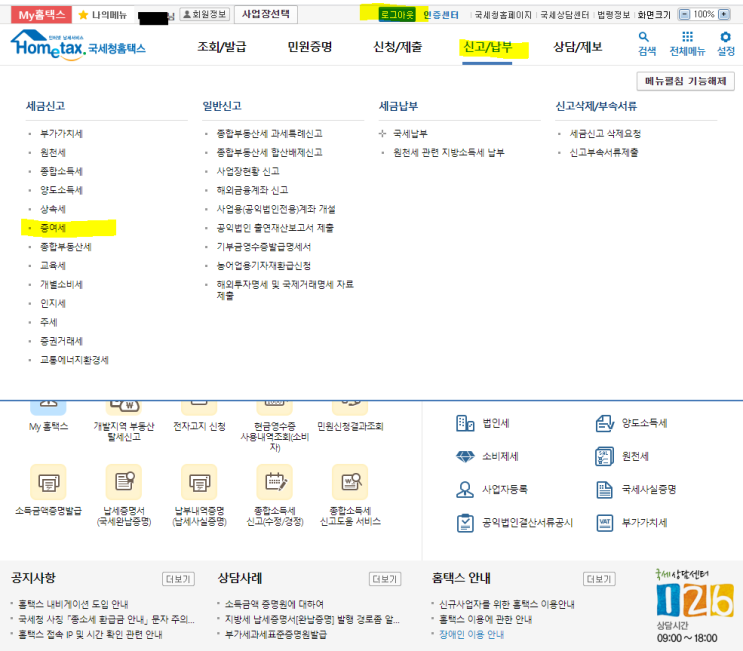Open 전자고지 신청 shortcut
Image resolution: width=743 pixels, height=651 pixels.
[199, 426]
